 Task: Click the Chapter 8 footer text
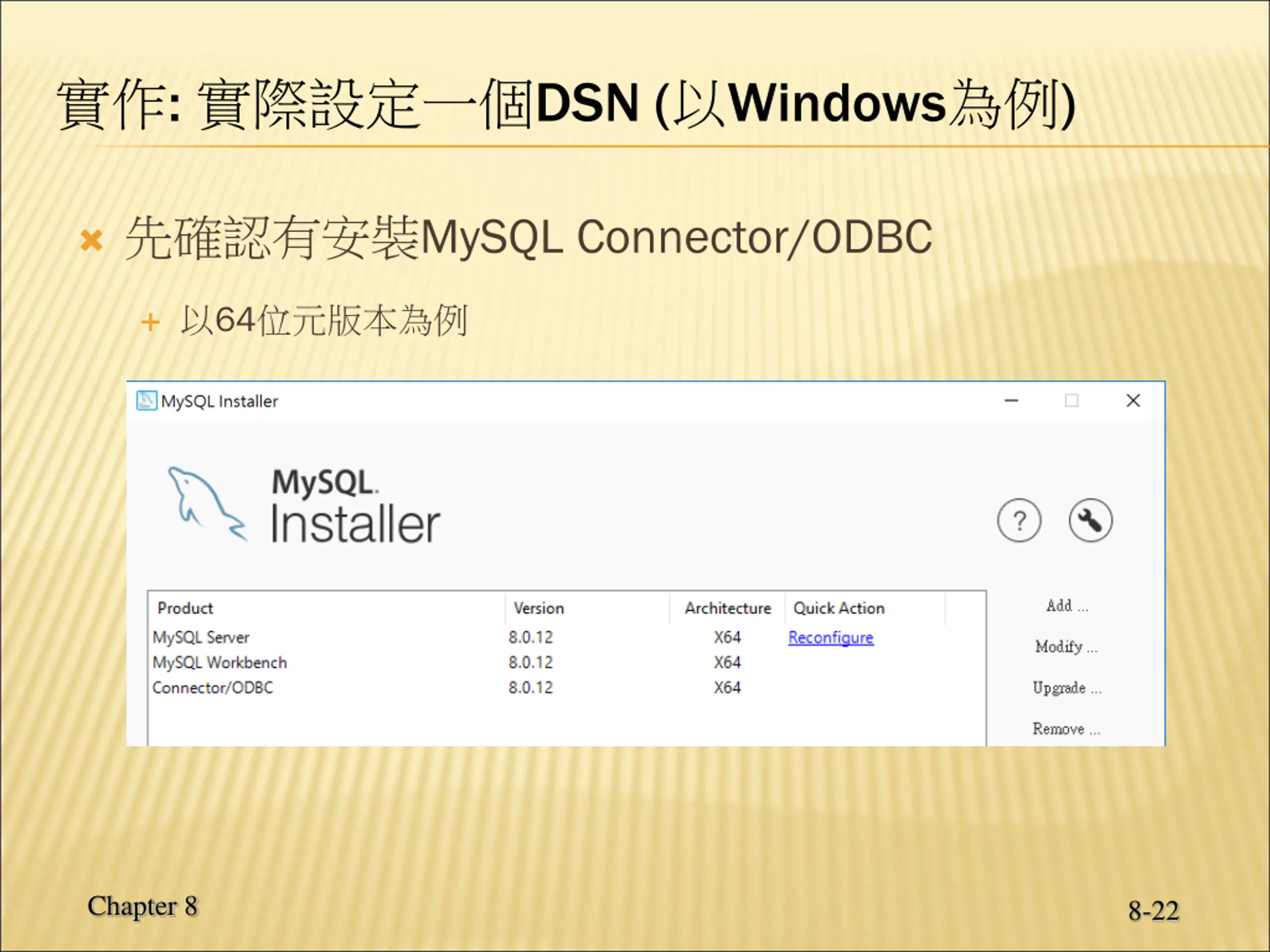pyautogui.click(x=142, y=907)
